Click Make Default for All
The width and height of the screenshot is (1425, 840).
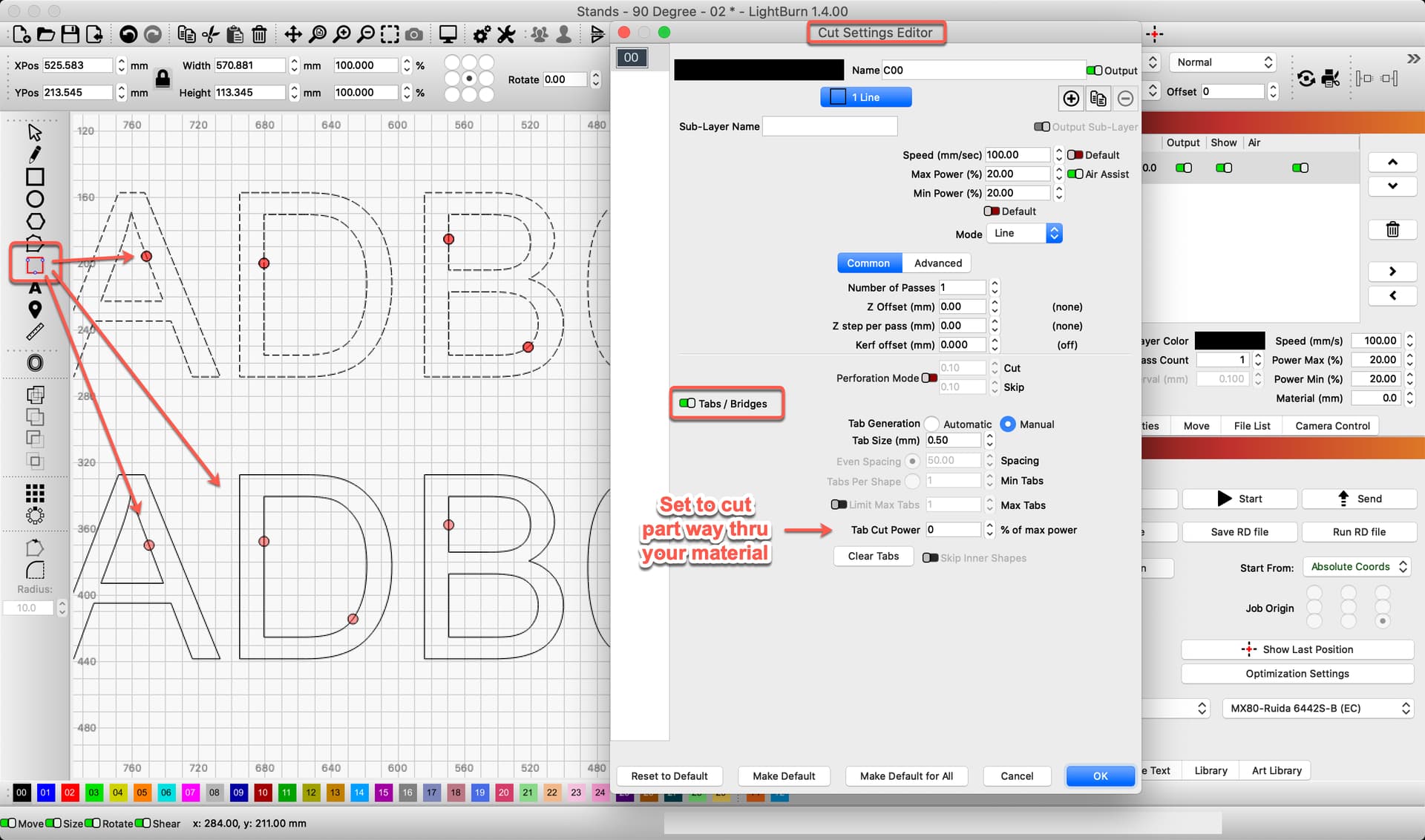pos(906,776)
